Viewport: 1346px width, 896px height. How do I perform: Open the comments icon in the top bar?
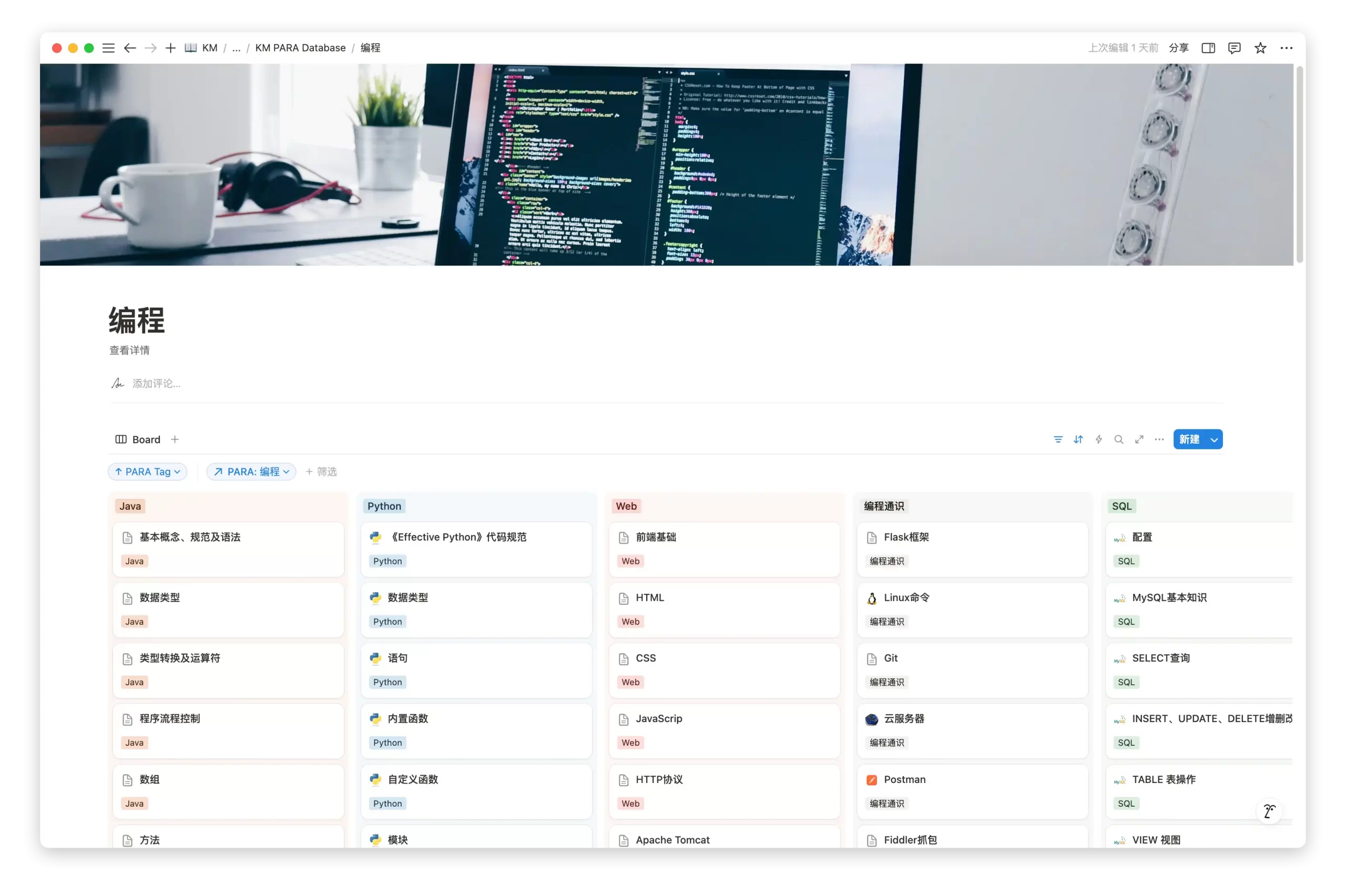point(1234,47)
